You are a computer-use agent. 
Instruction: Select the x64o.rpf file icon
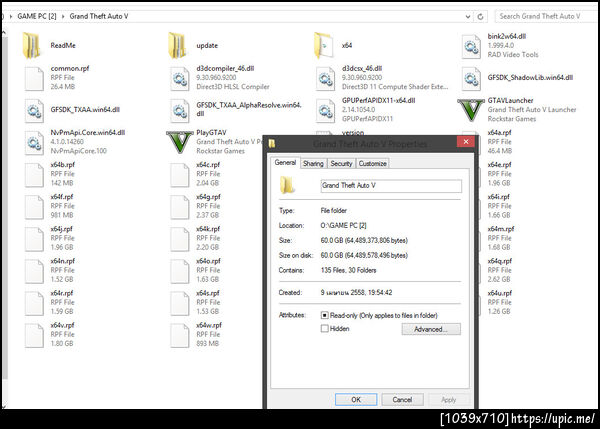179,271
